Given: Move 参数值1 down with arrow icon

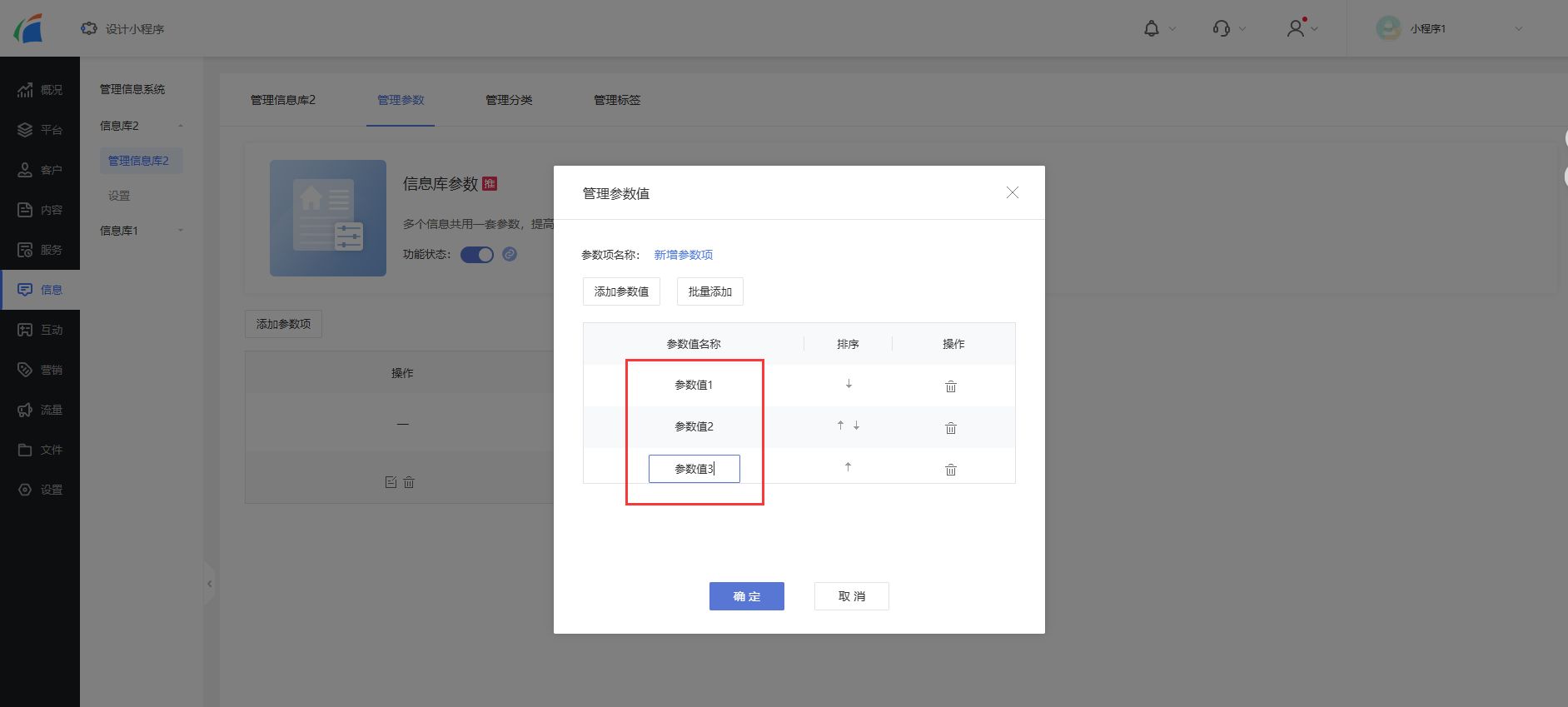Looking at the screenshot, I should tap(849, 384).
